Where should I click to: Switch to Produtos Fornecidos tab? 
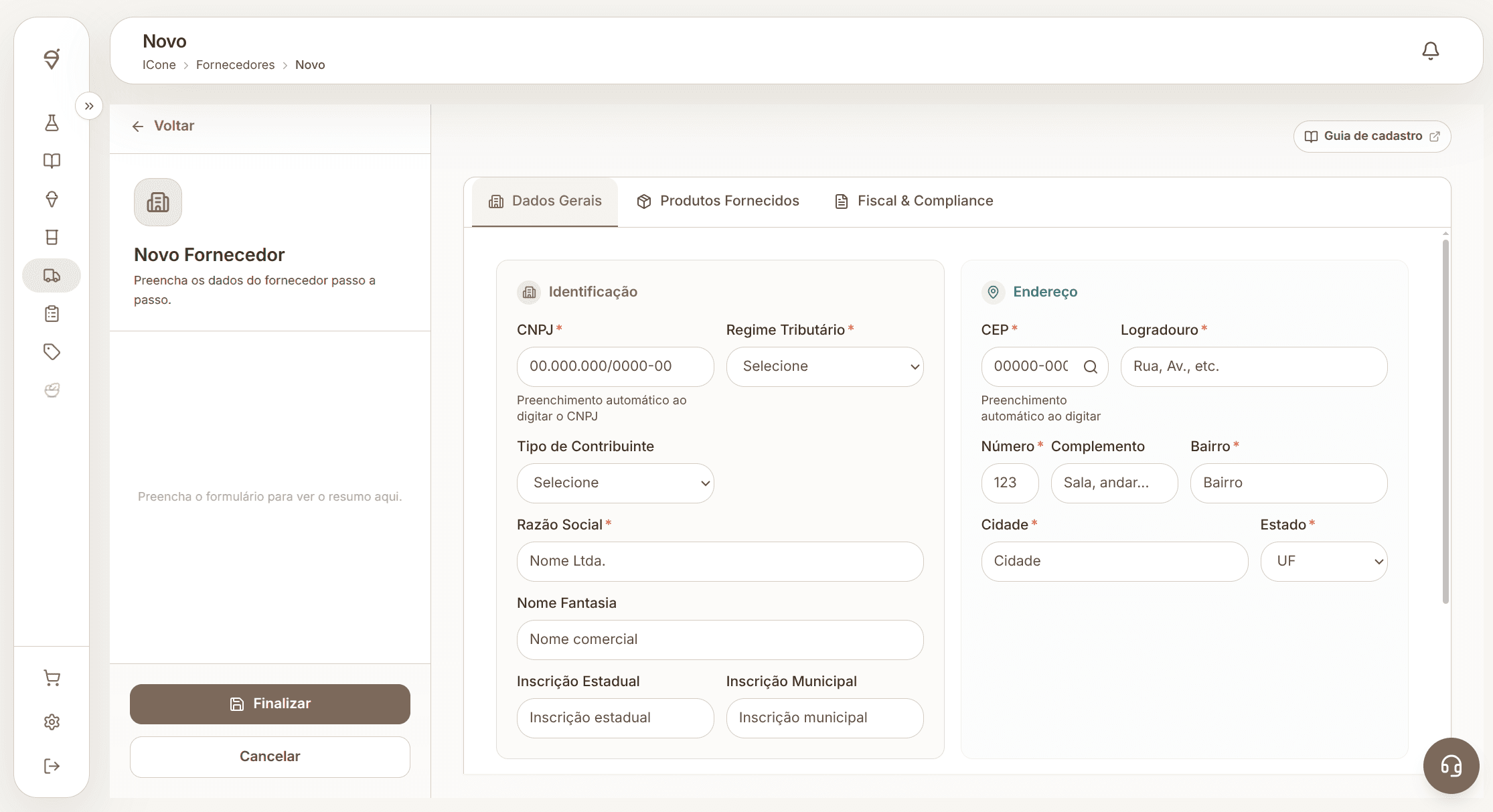pyautogui.click(x=718, y=201)
